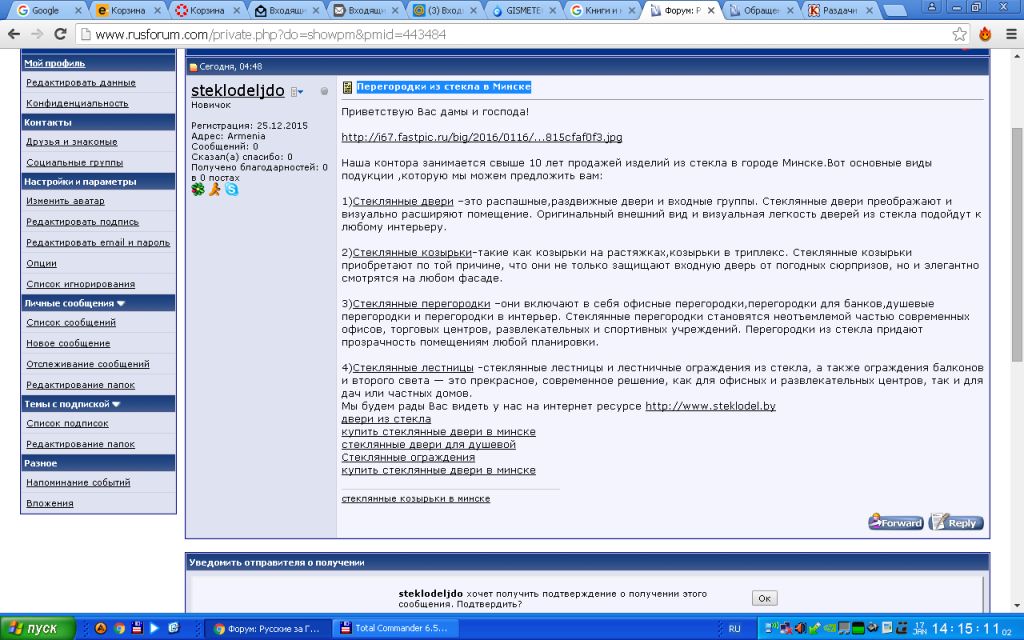Click the Skype icon in user profile
Image resolution: width=1024 pixels, height=640 pixels.
[232, 189]
